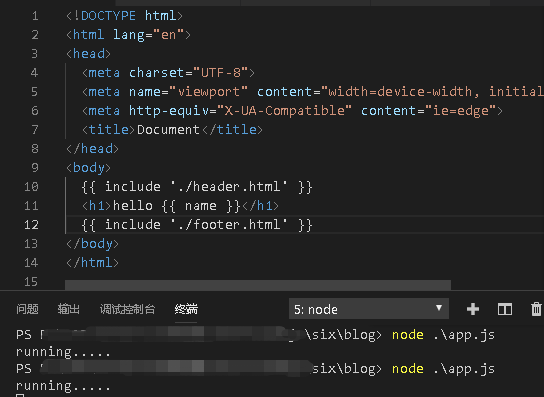Click the closing '</html>' tag
544x397 pixels.
click(92, 263)
